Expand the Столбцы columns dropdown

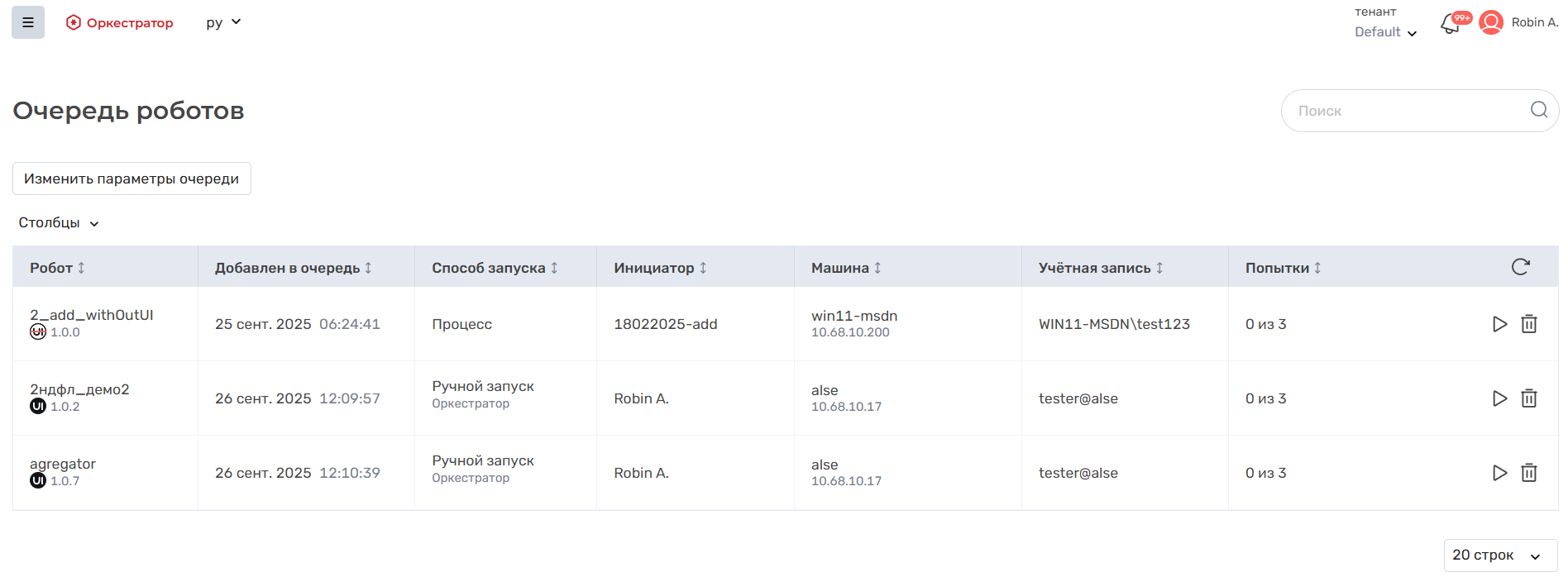click(59, 223)
